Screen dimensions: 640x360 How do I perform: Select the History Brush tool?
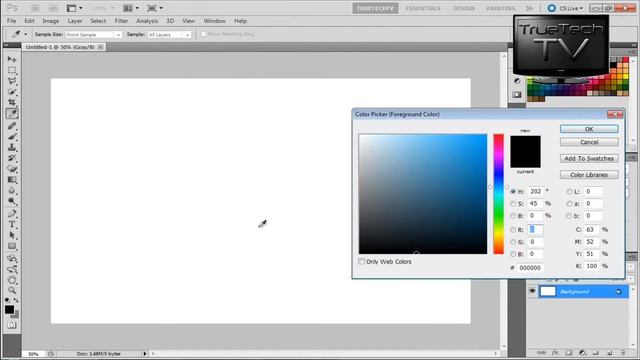(12, 158)
